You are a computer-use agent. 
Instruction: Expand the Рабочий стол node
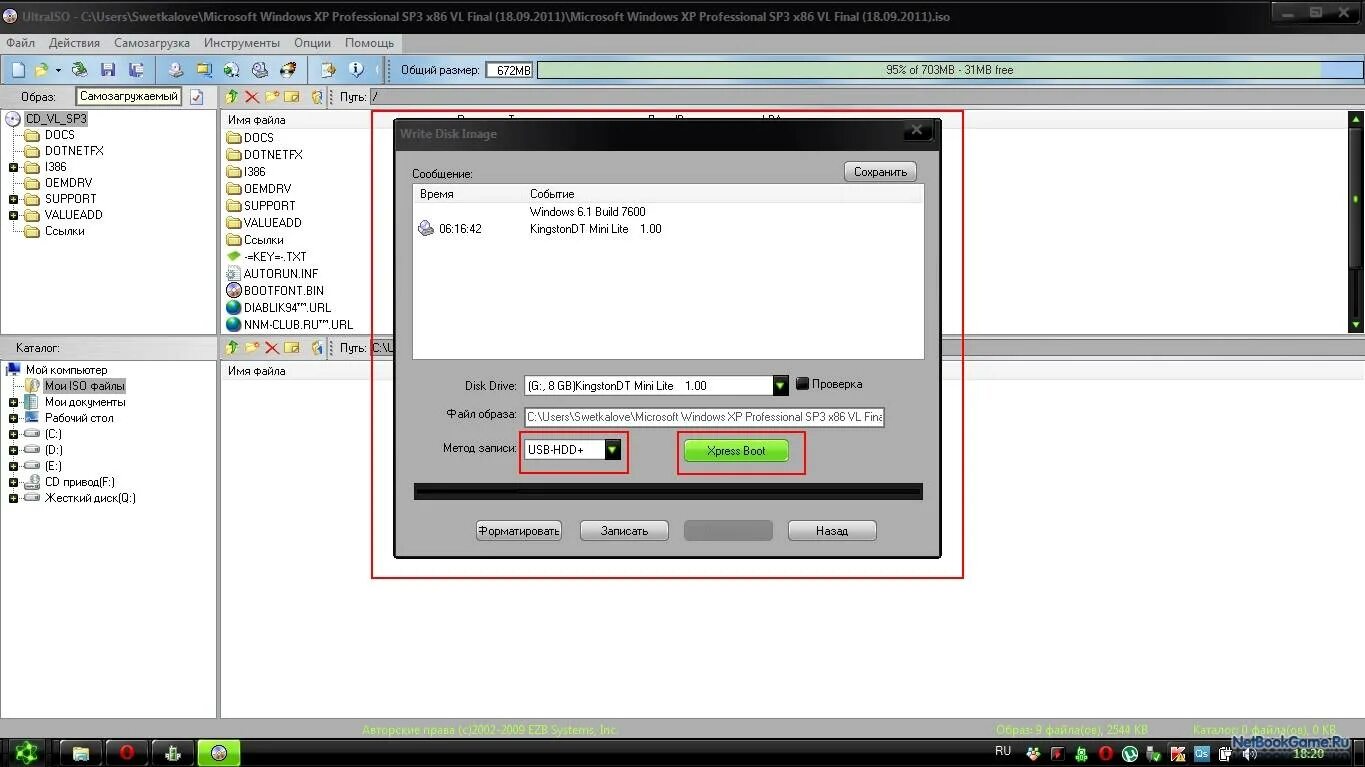coord(13,418)
